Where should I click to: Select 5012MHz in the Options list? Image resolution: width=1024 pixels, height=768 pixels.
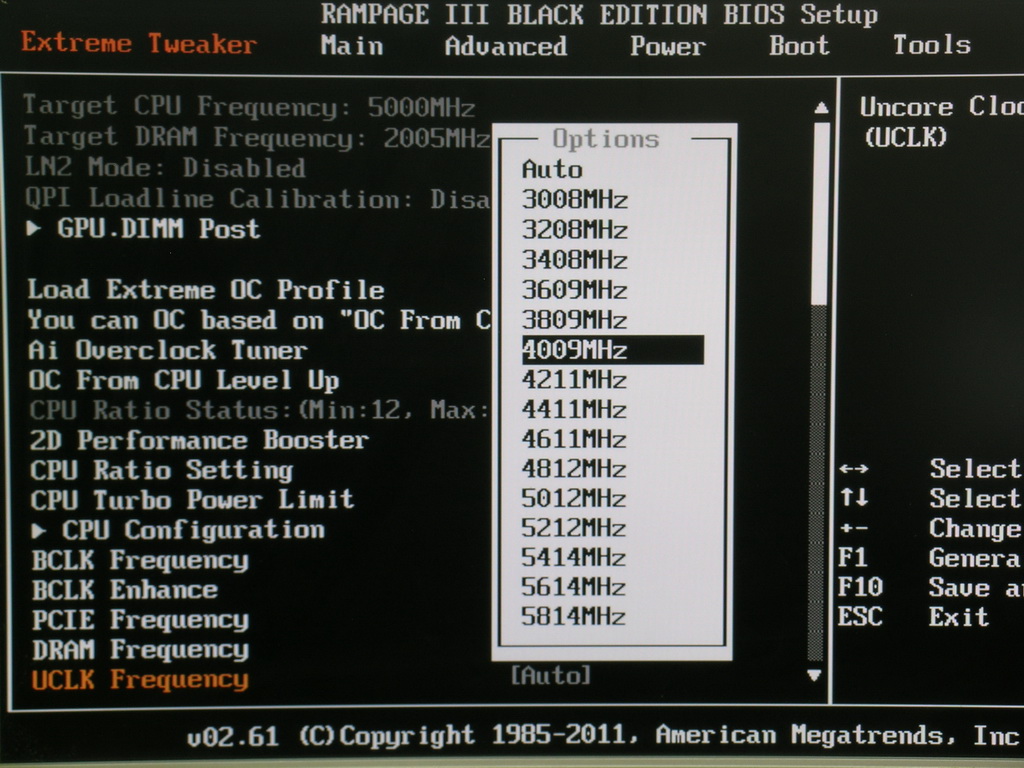[x=575, y=498]
